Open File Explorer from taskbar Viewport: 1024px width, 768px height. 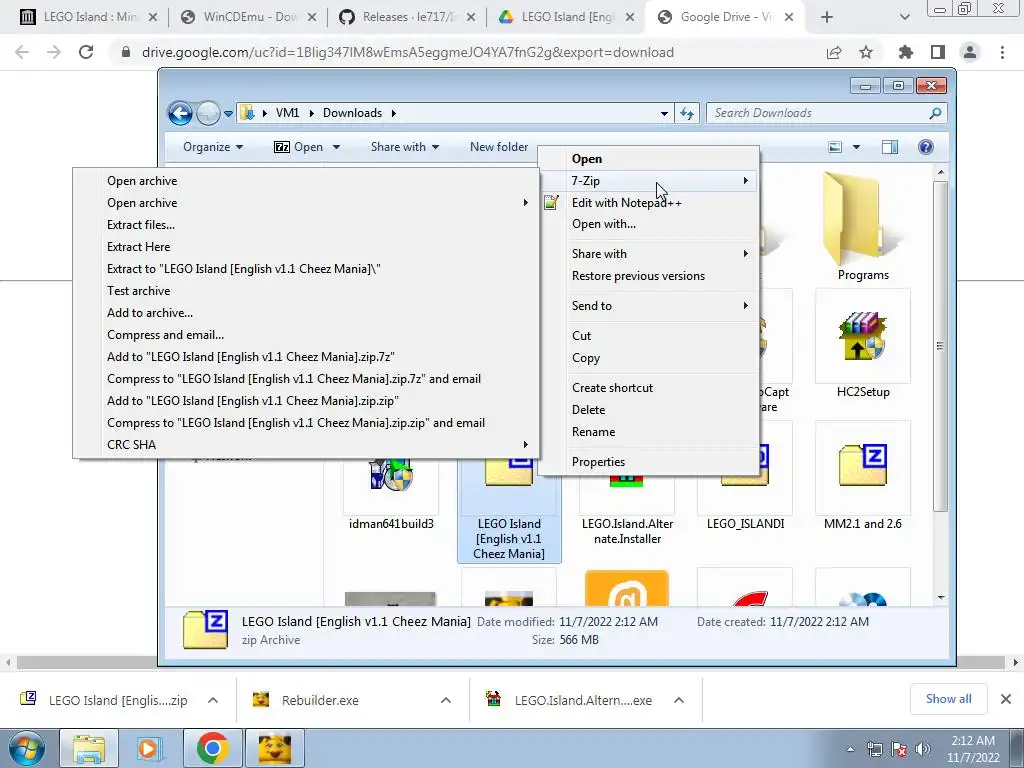coord(89,748)
